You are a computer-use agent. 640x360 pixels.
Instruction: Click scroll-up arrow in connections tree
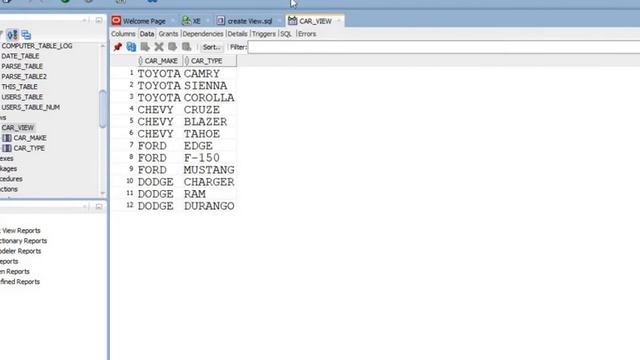click(x=102, y=46)
